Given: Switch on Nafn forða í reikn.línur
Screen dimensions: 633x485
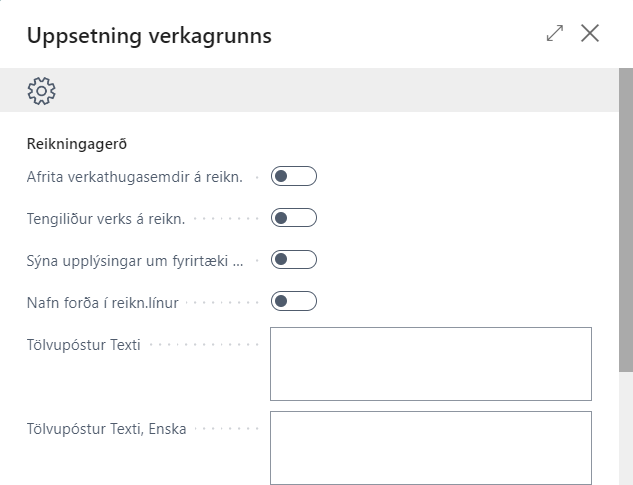Looking at the screenshot, I should [294, 301].
